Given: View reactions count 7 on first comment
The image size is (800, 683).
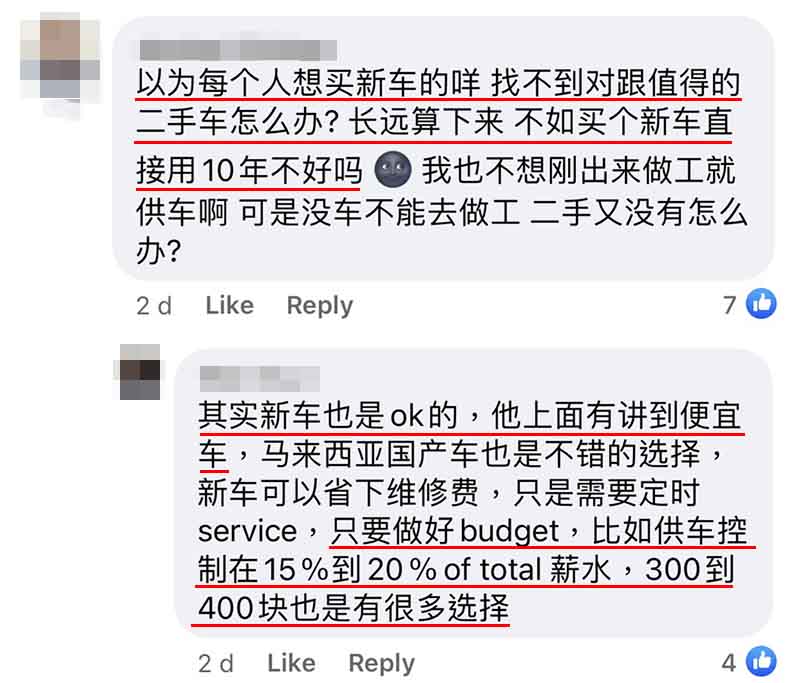Looking at the screenshot, I should (x=730, y=305).
